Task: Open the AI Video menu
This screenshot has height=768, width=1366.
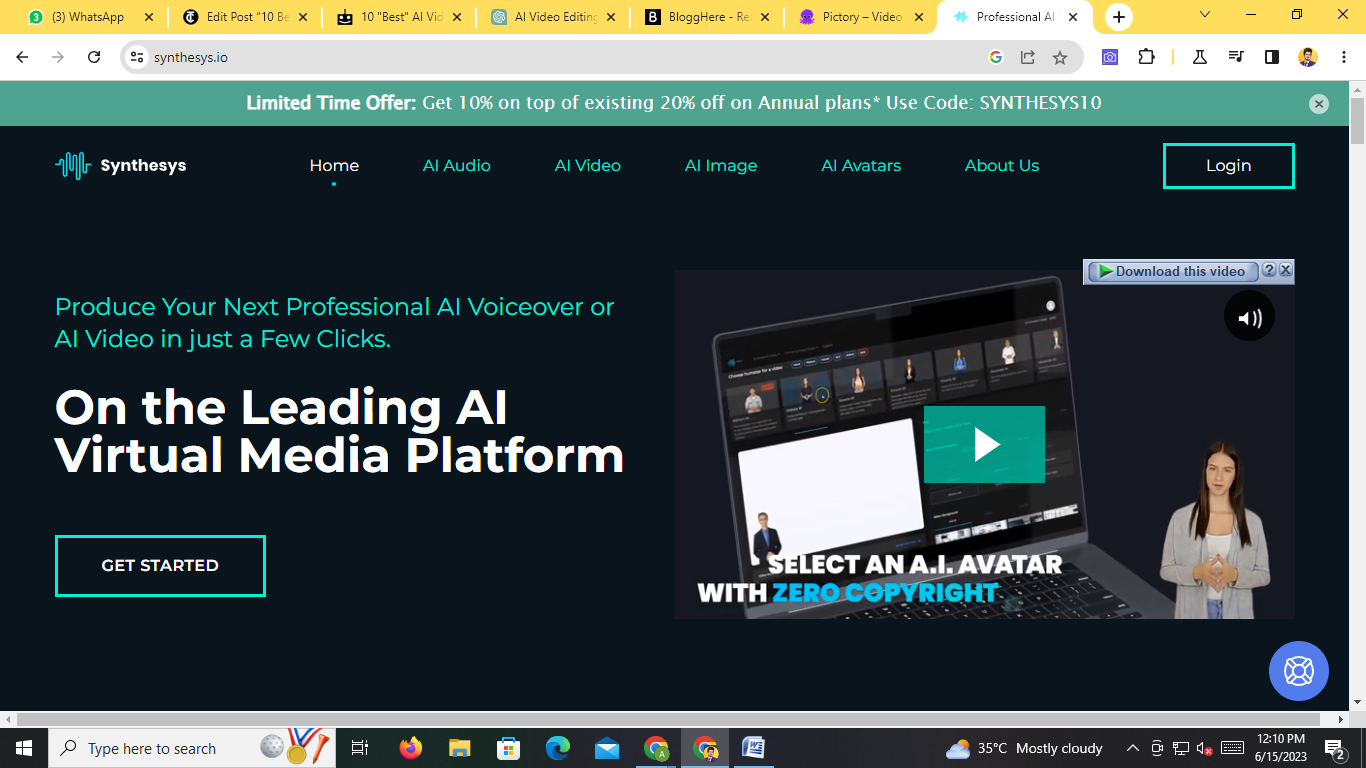Action: point(588,166)
